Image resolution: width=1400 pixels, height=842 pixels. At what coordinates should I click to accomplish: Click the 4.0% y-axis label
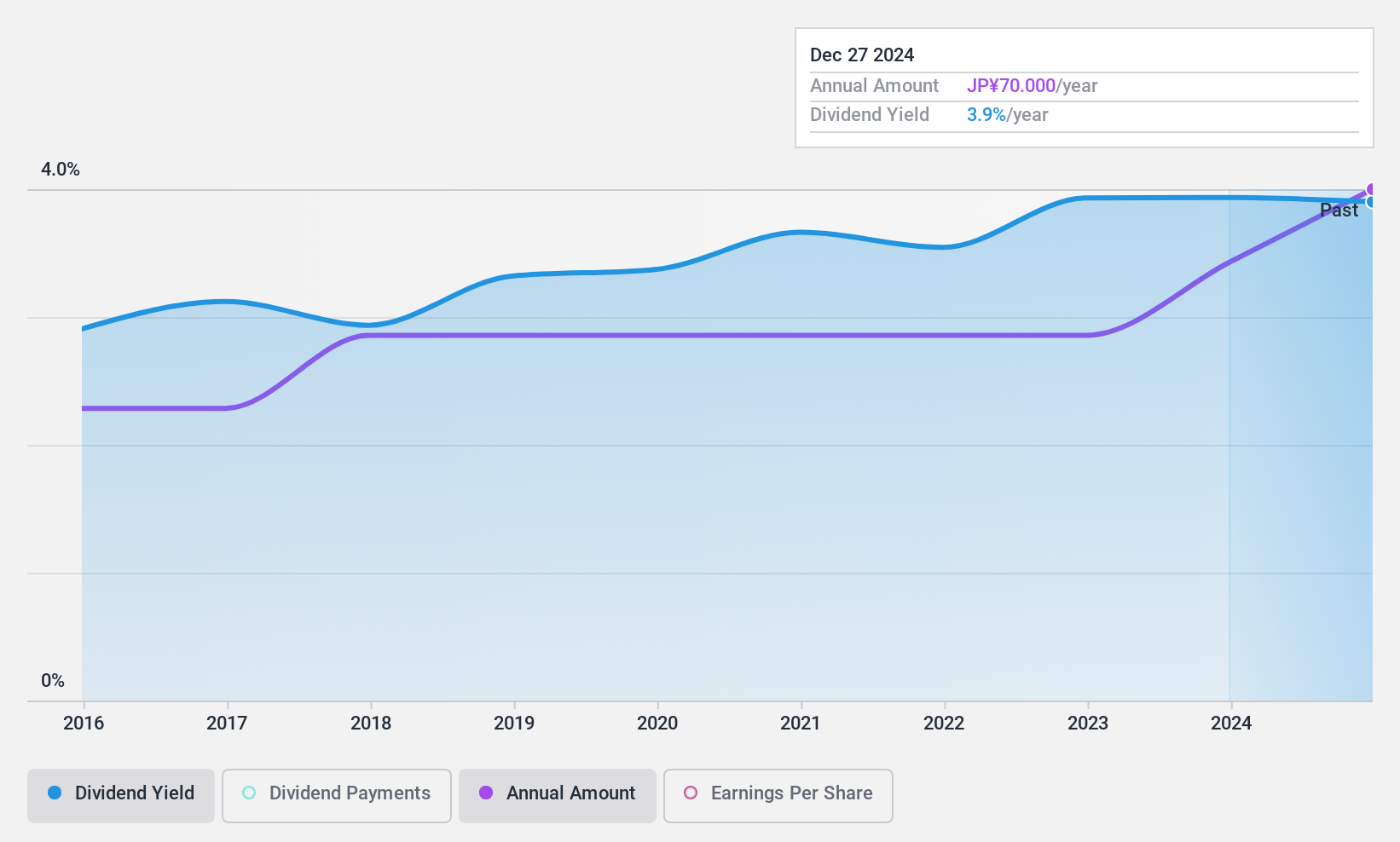pos(61,169)
